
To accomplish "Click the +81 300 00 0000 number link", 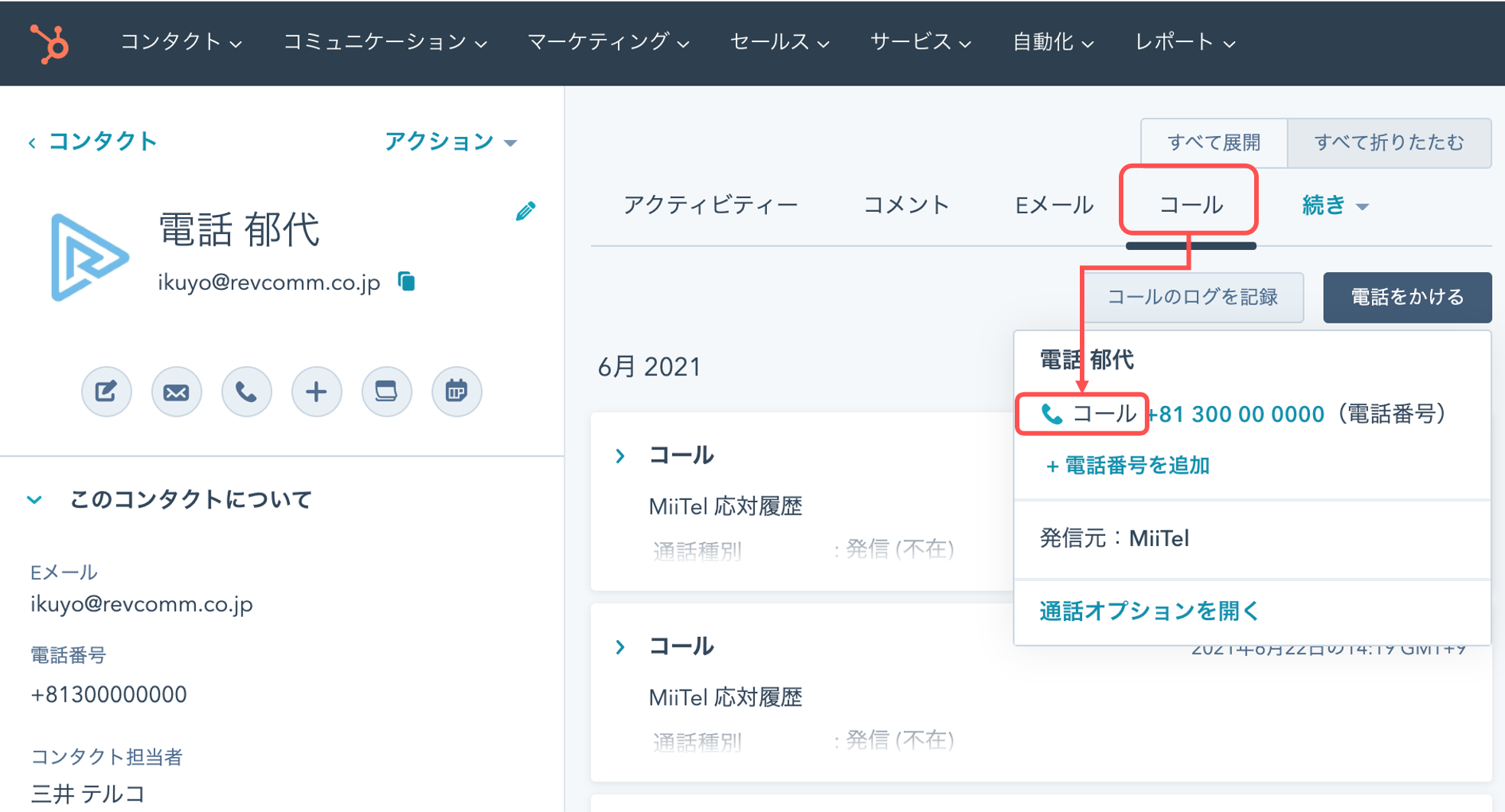I will coord(1237,414).
